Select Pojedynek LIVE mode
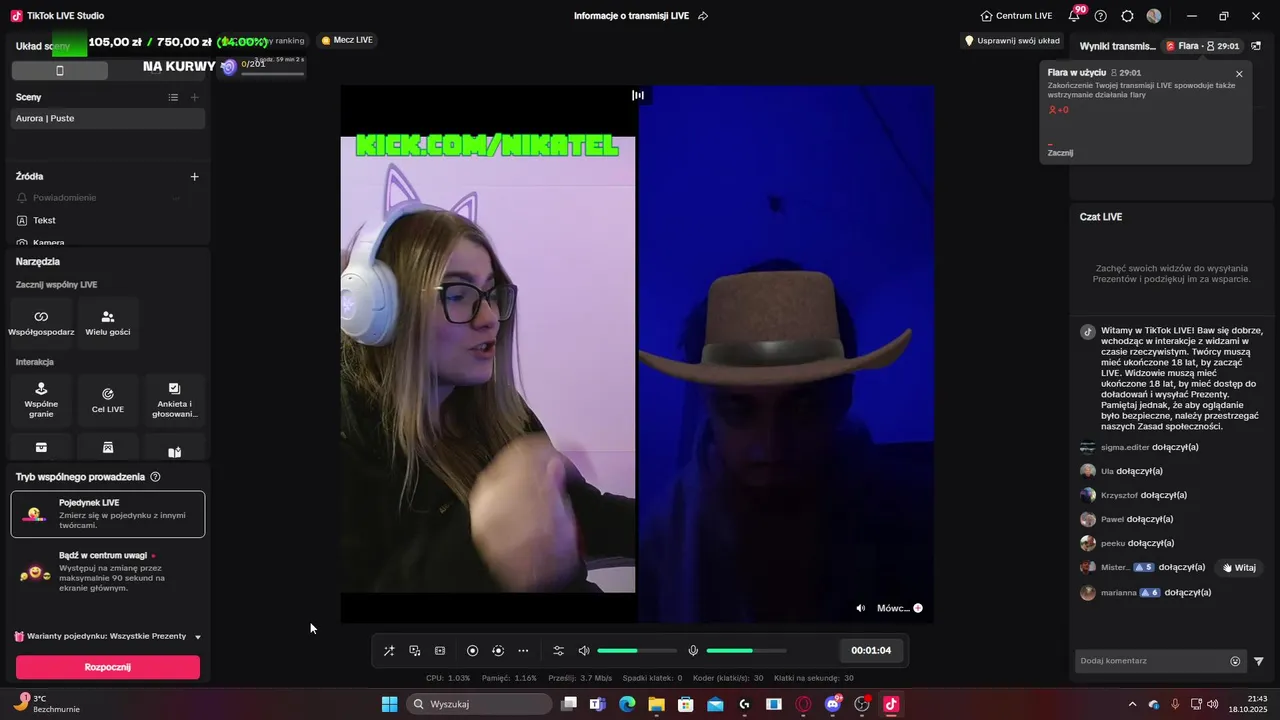The width and height of the screenshot is (1280, 720). (x=108, y=514)
